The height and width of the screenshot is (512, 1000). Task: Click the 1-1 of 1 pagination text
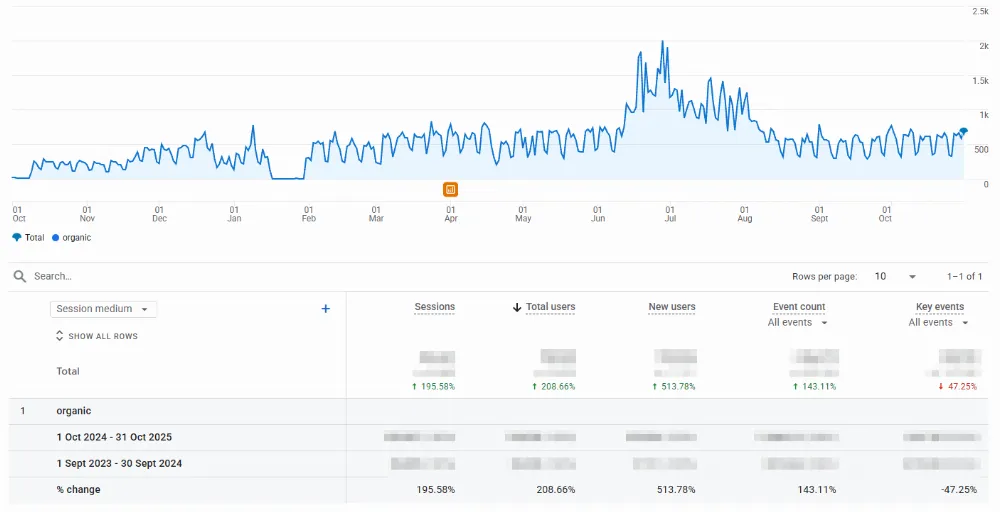[x=964, y=276]
